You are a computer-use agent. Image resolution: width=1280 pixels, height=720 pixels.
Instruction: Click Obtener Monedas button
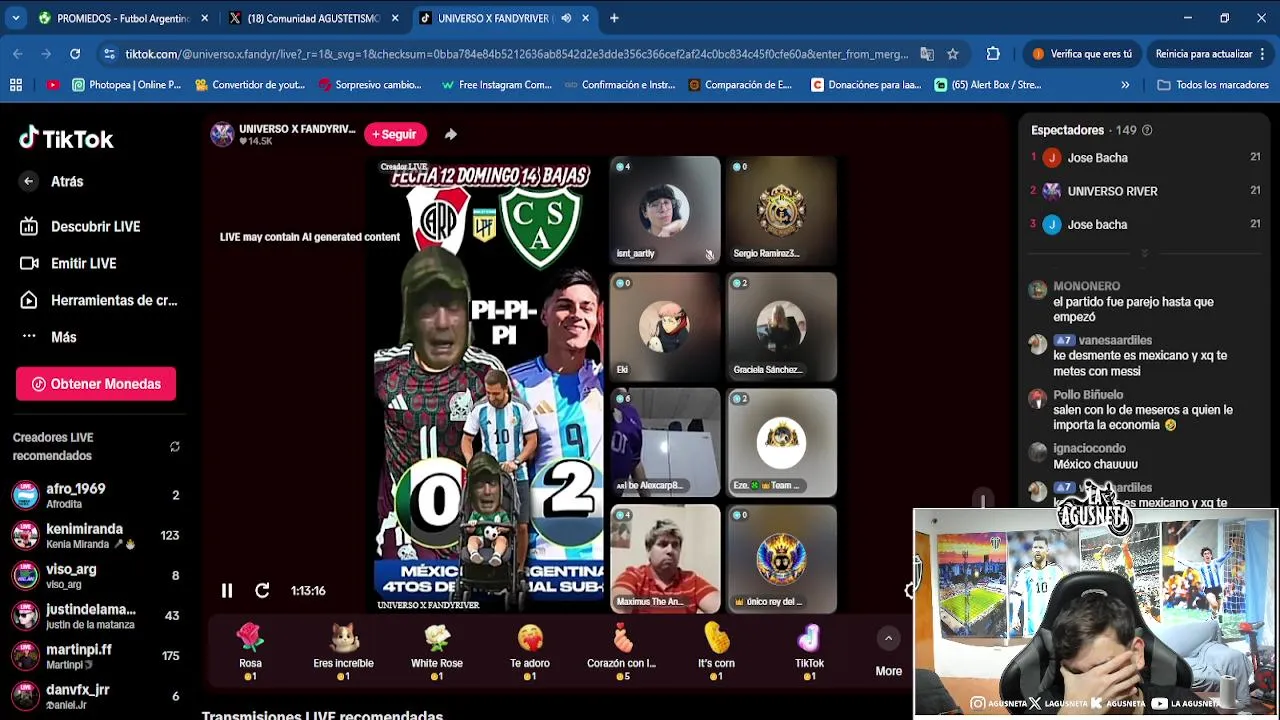[x=96, y=384]
